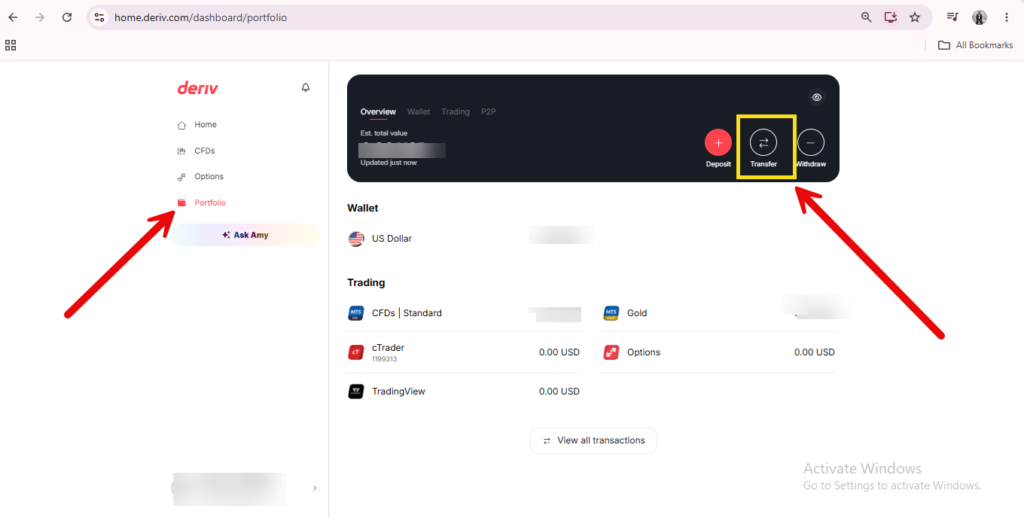This screenshot has height=518, width=1024.
Task: Click the TradingView black icon
Action: (355, 392)
